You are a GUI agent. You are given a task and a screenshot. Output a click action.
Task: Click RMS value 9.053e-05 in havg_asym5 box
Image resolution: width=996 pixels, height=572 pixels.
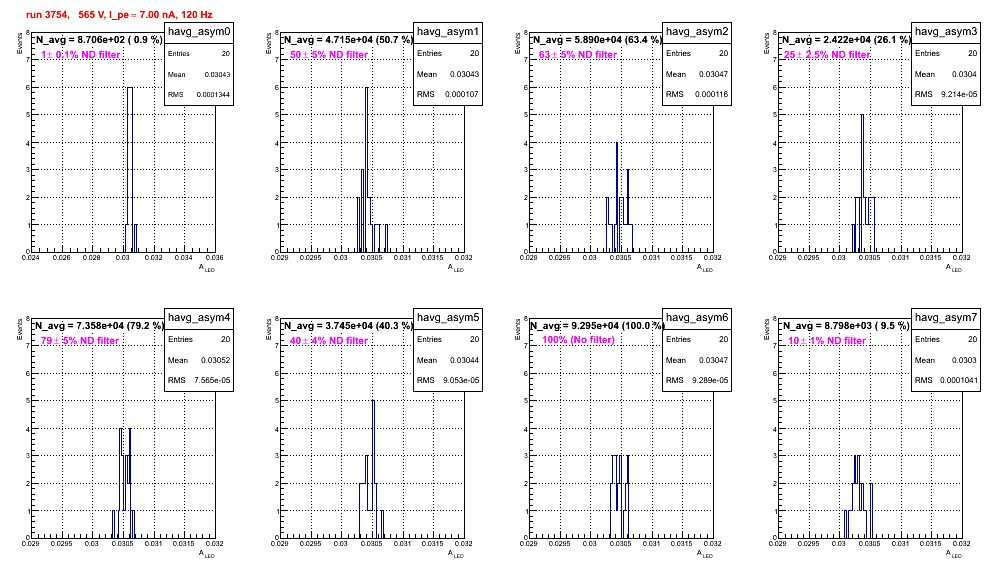click(x=461, y=380)
